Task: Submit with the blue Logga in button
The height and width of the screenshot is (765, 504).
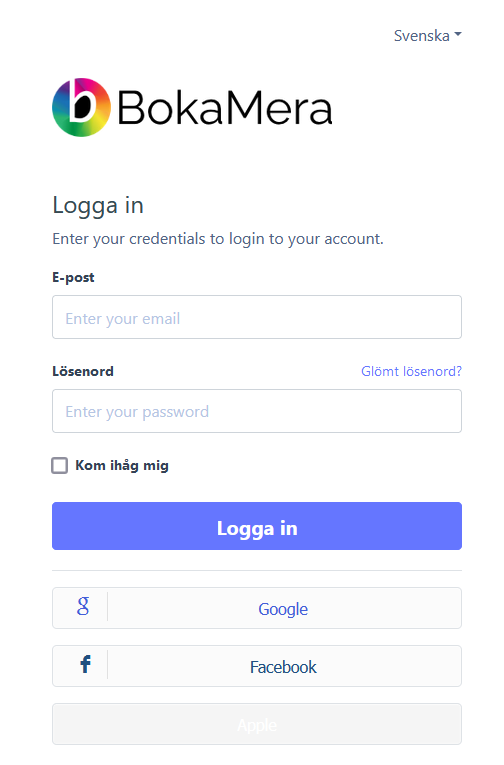Action: point(257,526)
